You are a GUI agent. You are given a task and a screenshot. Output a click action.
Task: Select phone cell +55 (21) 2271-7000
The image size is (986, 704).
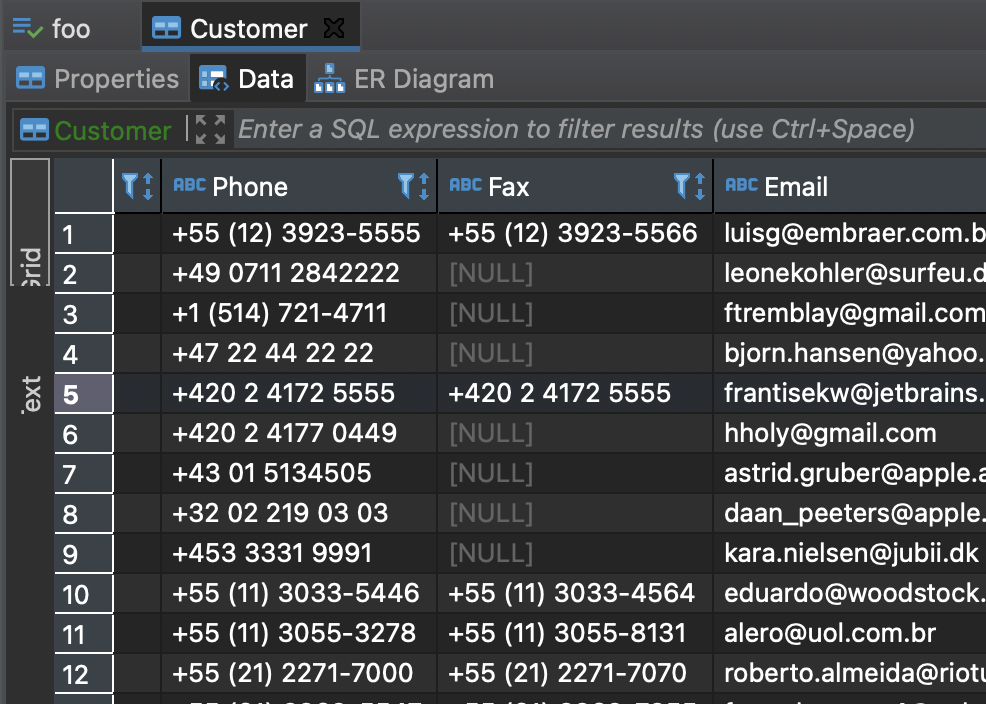[x=299, y=674]
